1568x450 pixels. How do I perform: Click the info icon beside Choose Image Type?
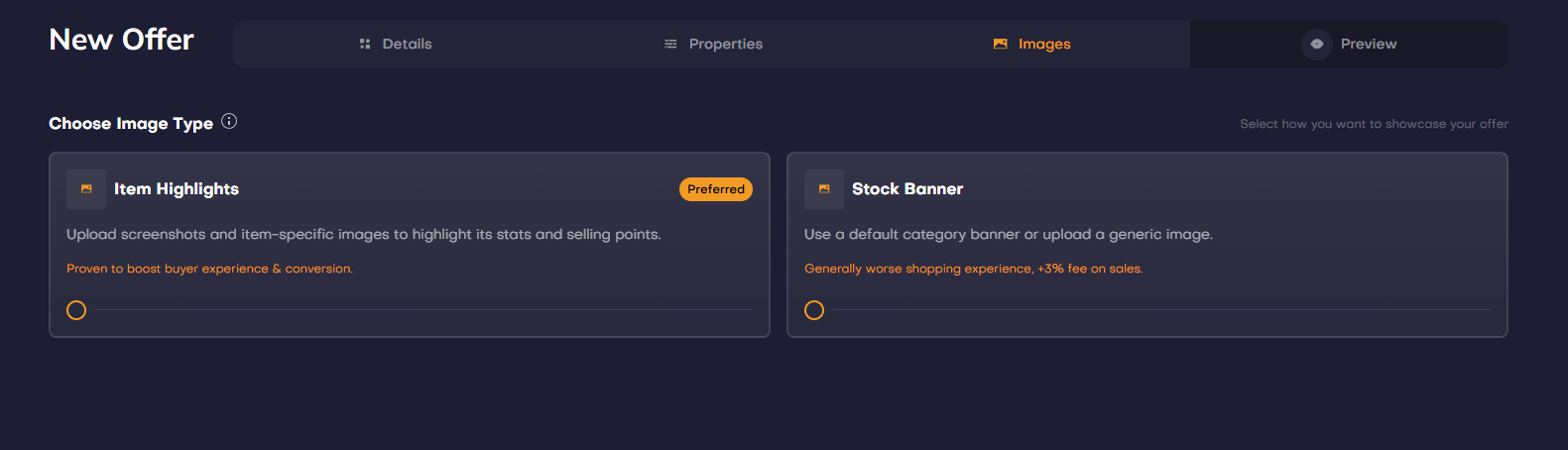tap(229, 122)
